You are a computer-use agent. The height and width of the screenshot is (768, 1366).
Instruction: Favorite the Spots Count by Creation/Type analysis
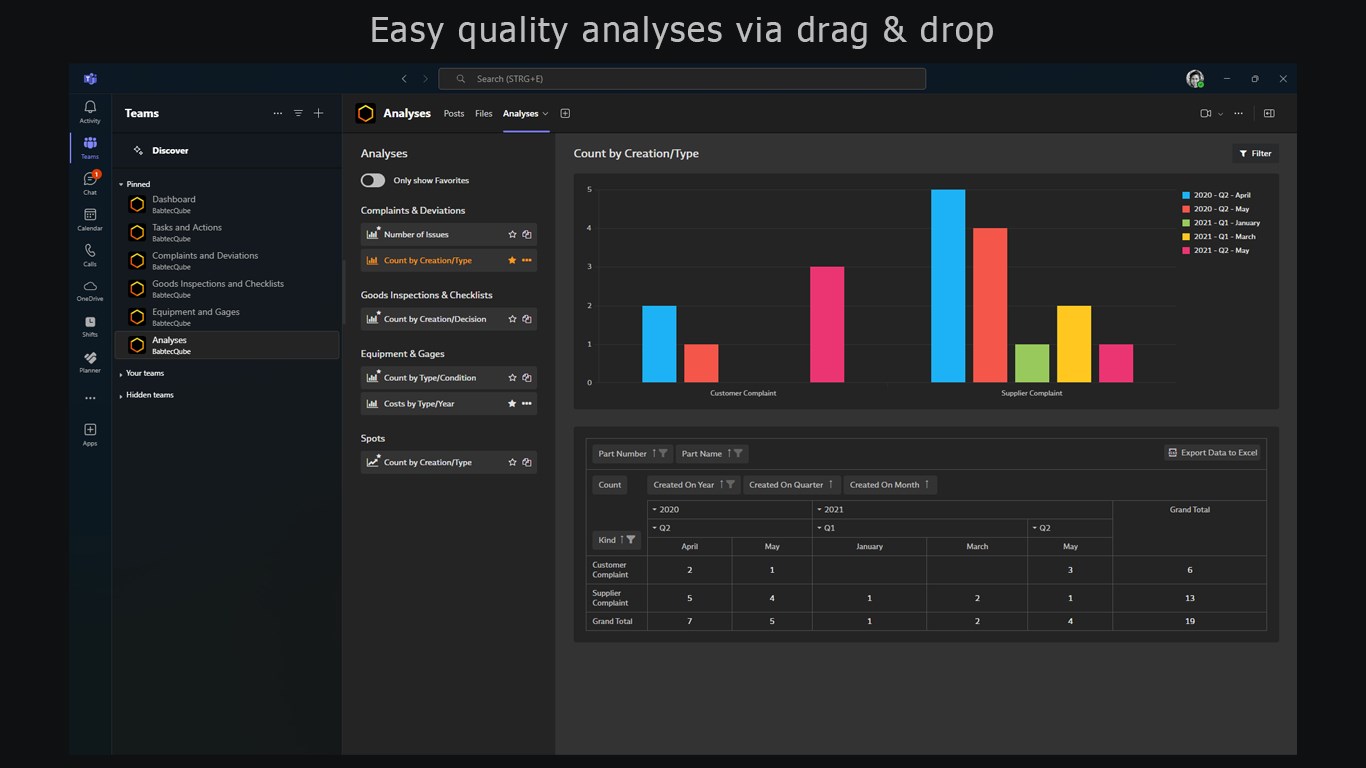pos(512,462)
